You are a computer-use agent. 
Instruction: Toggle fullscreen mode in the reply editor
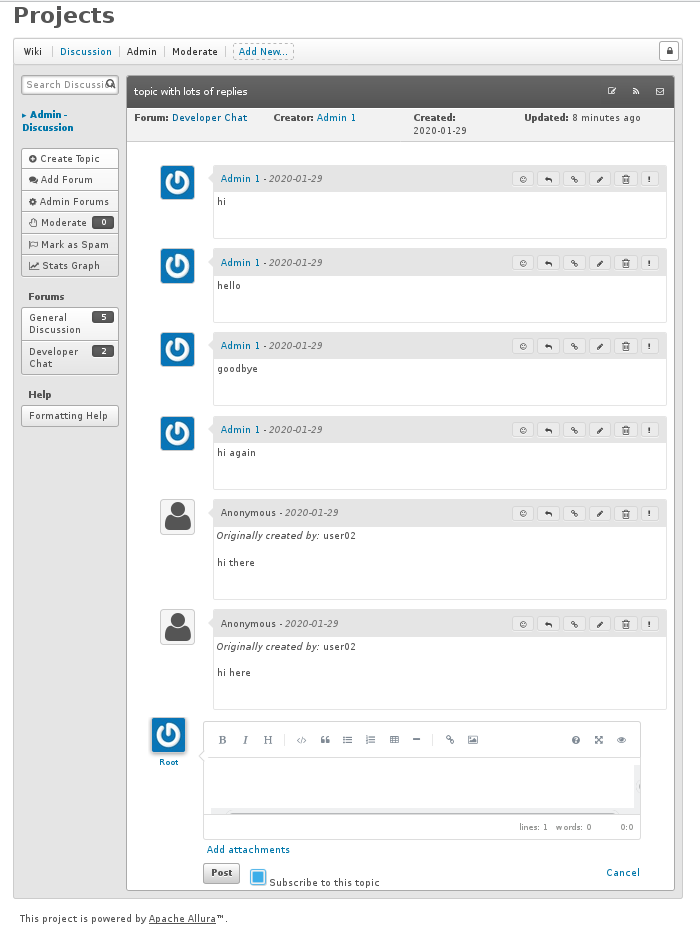599,740
